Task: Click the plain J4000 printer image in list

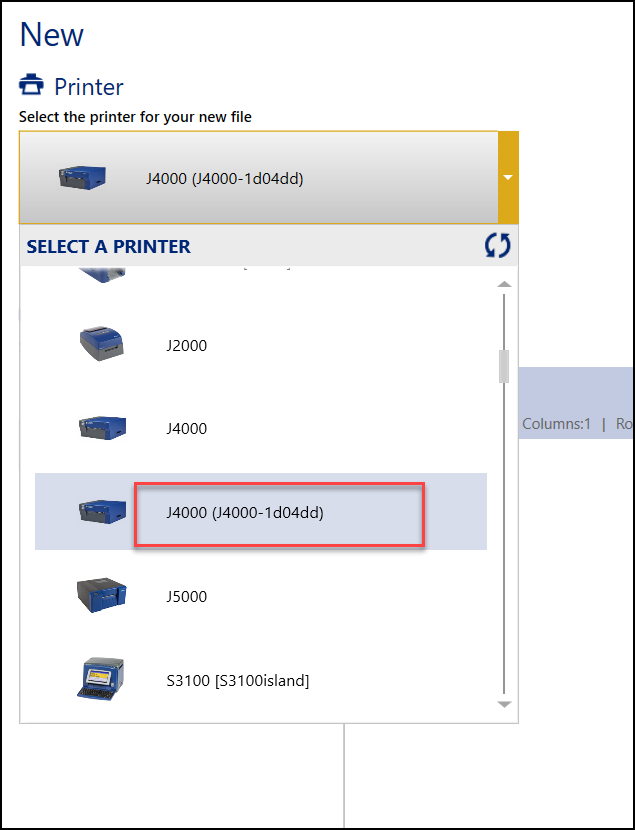Action: (x=102, y=428)
